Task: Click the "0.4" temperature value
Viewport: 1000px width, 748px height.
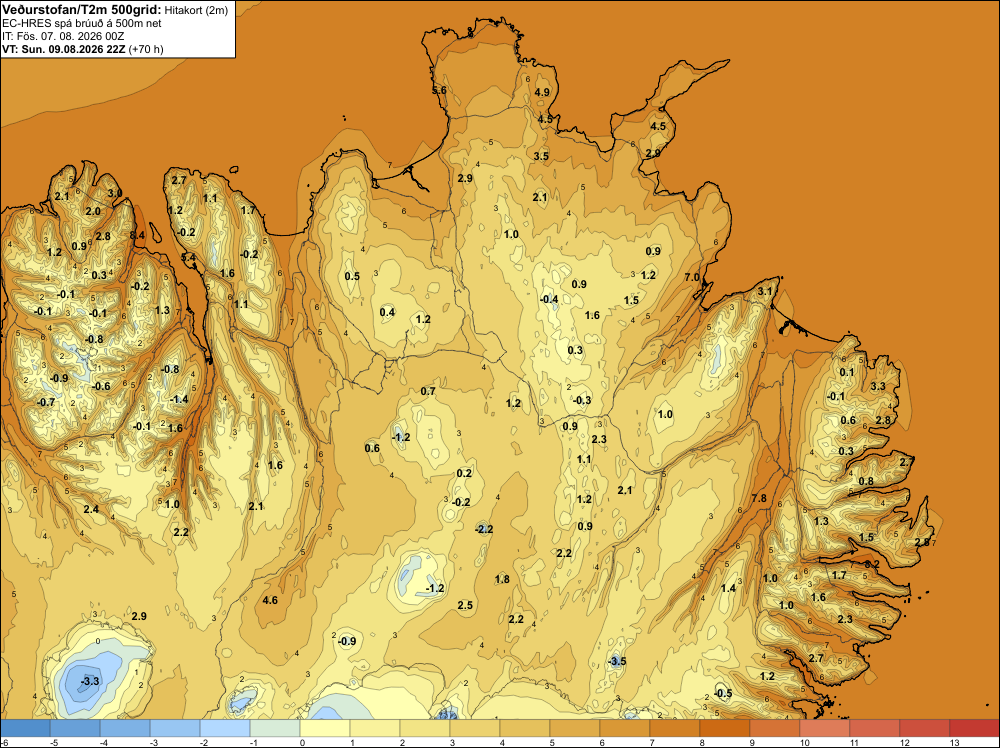Action: coord(387,312)
